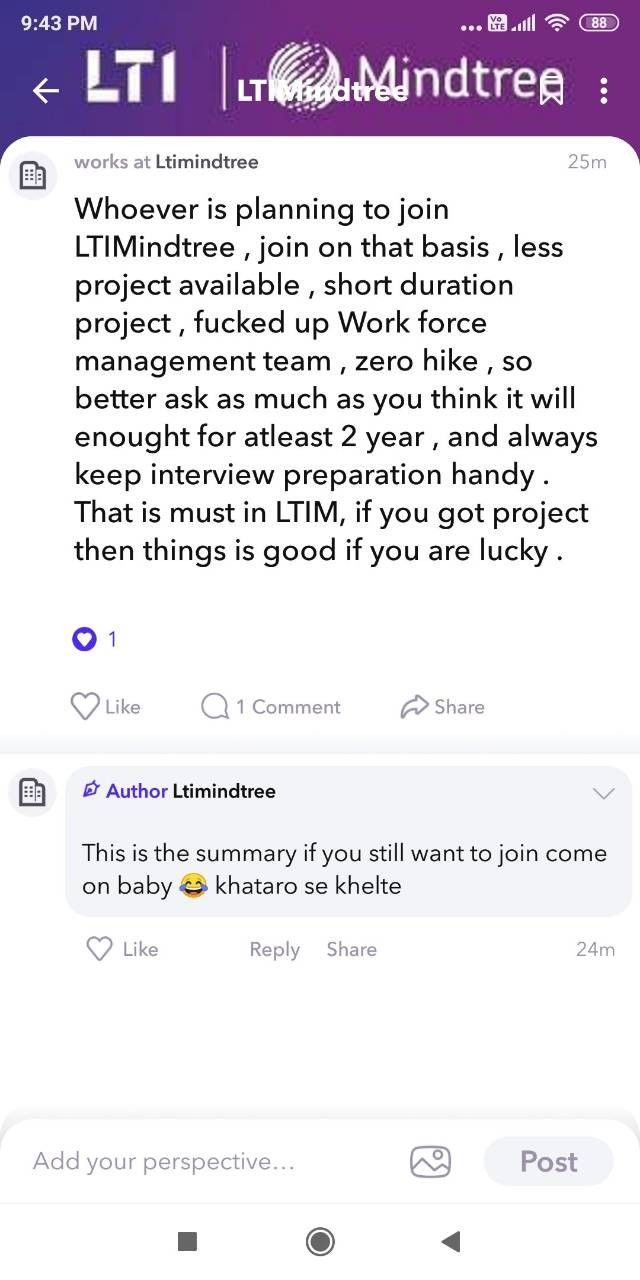
Task: View the purple heart reaction count
Action: 86,639
